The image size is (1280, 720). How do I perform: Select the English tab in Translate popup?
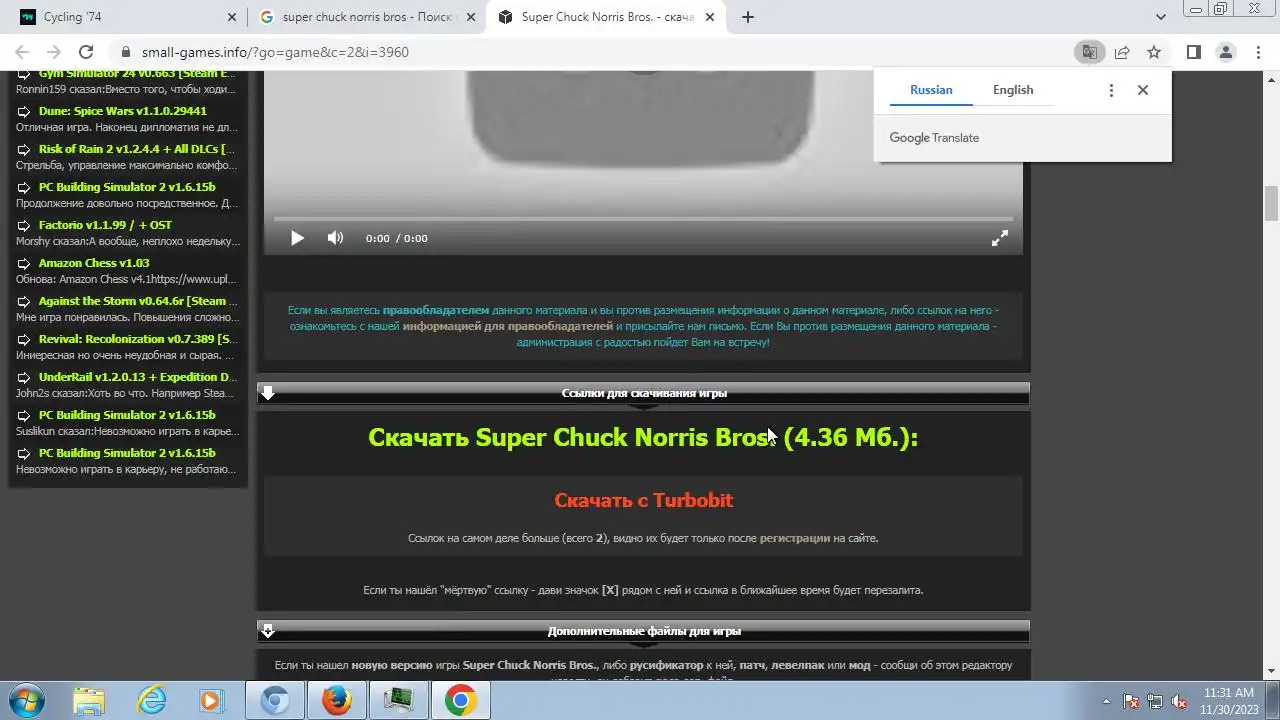point(1013,90)
